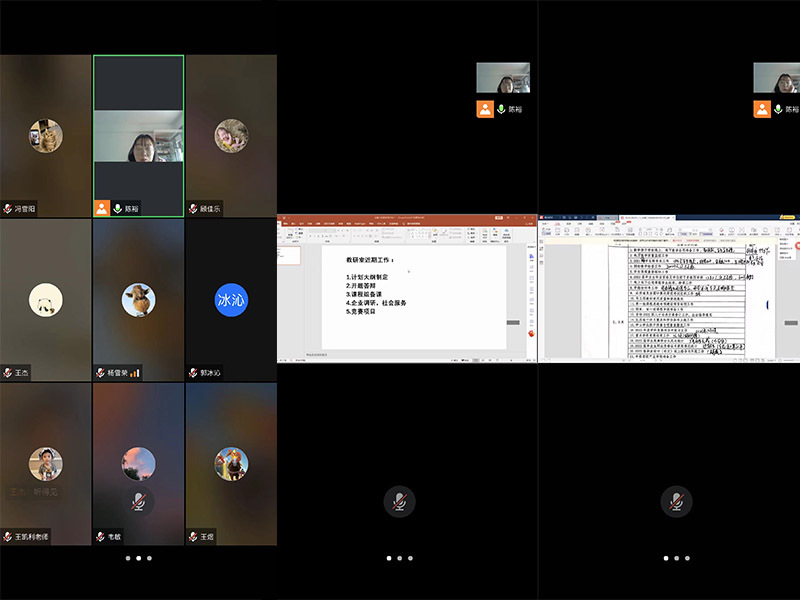Click the name 陈裕 in the PowerPoint-share panel
This screenshot has width=800, height=600.
tap(515, 109)
